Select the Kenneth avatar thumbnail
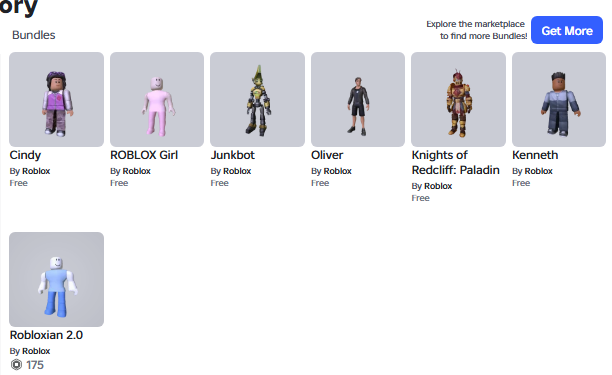 click(x=559, y=100)
